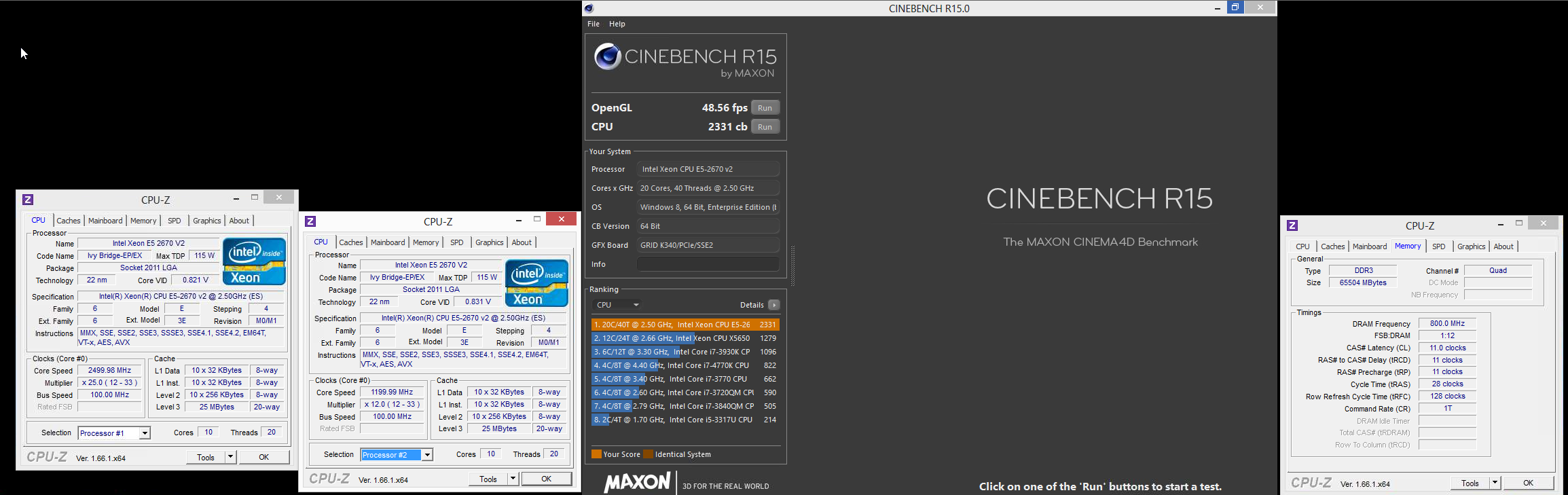This screenshot has width=1568, height=495.
Task: Open the File menu in Cinebench
Action: (x=594, y=24)
